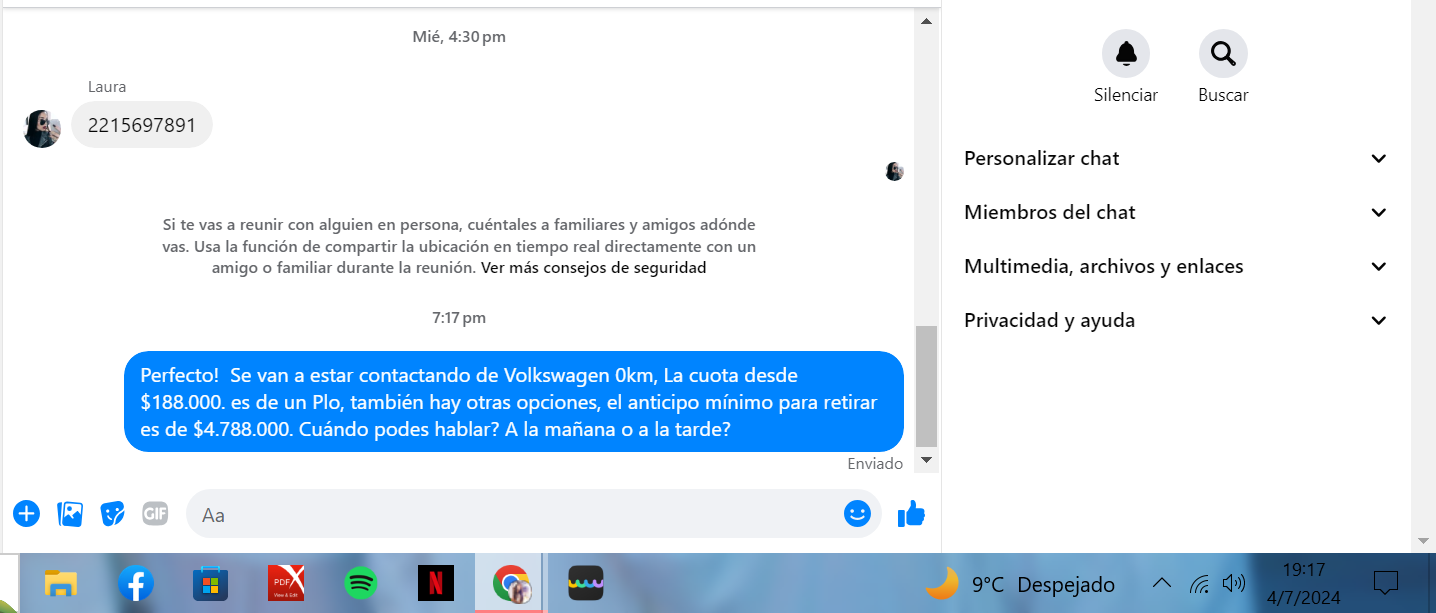Click the chat scrollbar down arrow
This screenshot has width=1436, height=613.
click(926, 460)
